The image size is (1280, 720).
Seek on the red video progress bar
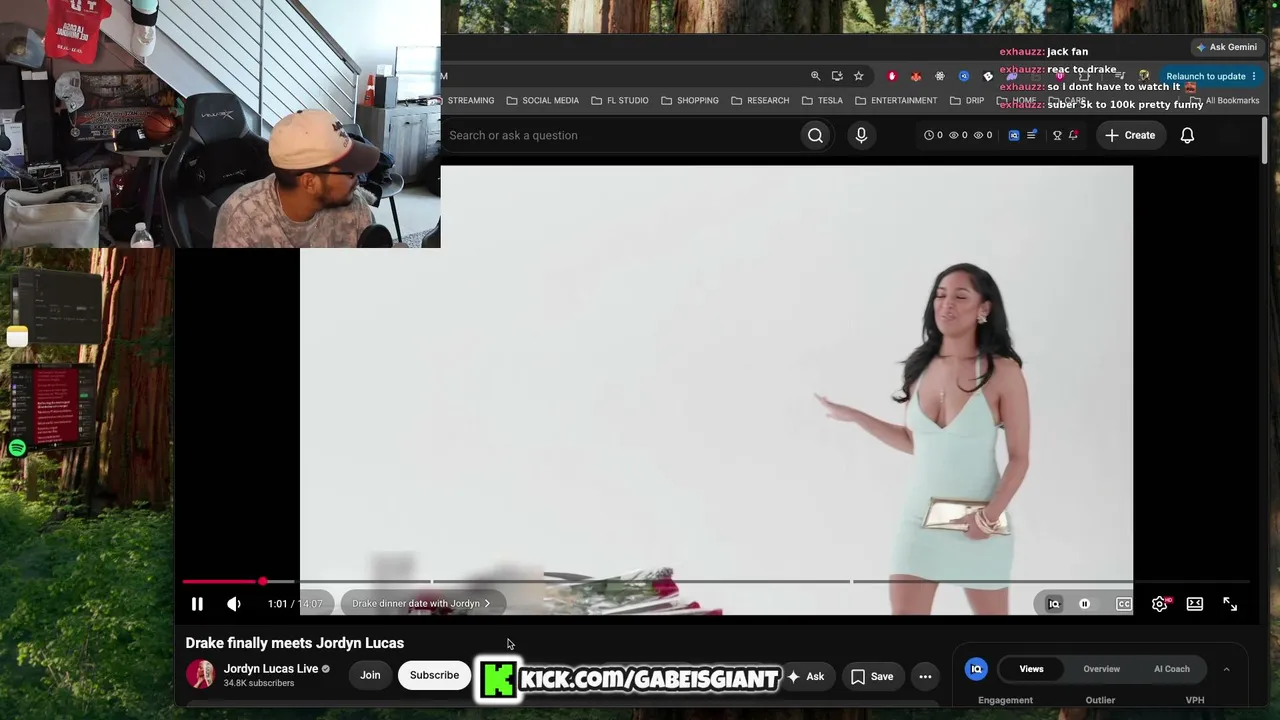coord(715,581)
